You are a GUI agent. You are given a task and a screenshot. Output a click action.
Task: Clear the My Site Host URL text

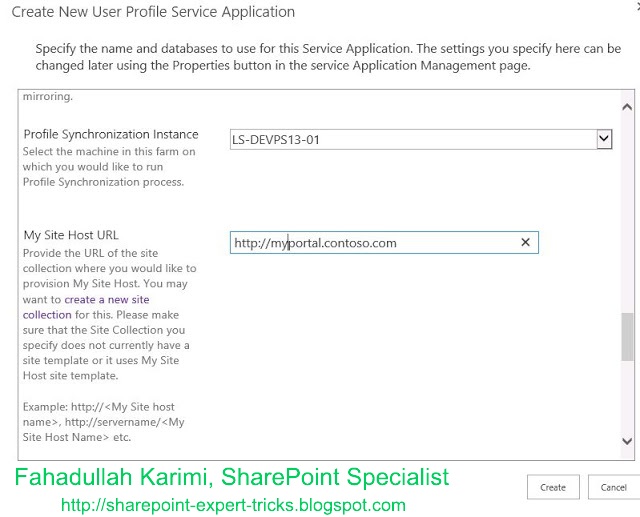[525, 242]
